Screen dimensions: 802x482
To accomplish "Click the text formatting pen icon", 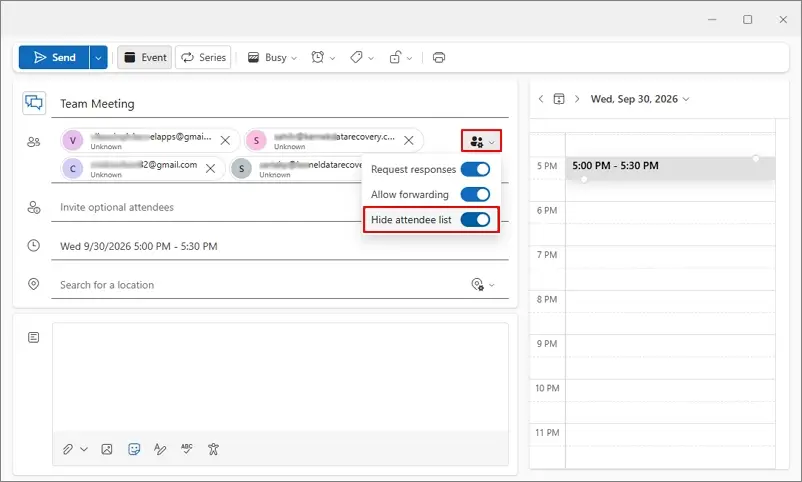I will point(160,449).
